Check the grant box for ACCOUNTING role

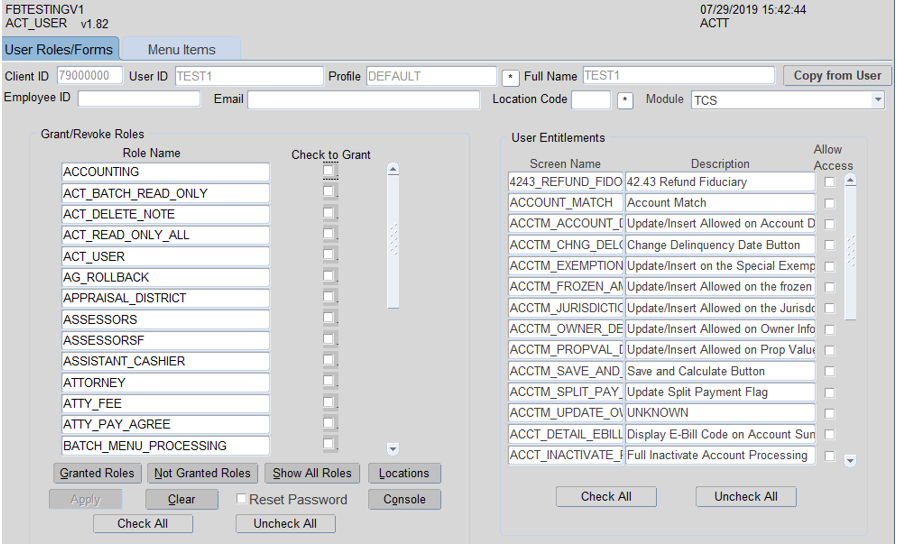point(329,172)
